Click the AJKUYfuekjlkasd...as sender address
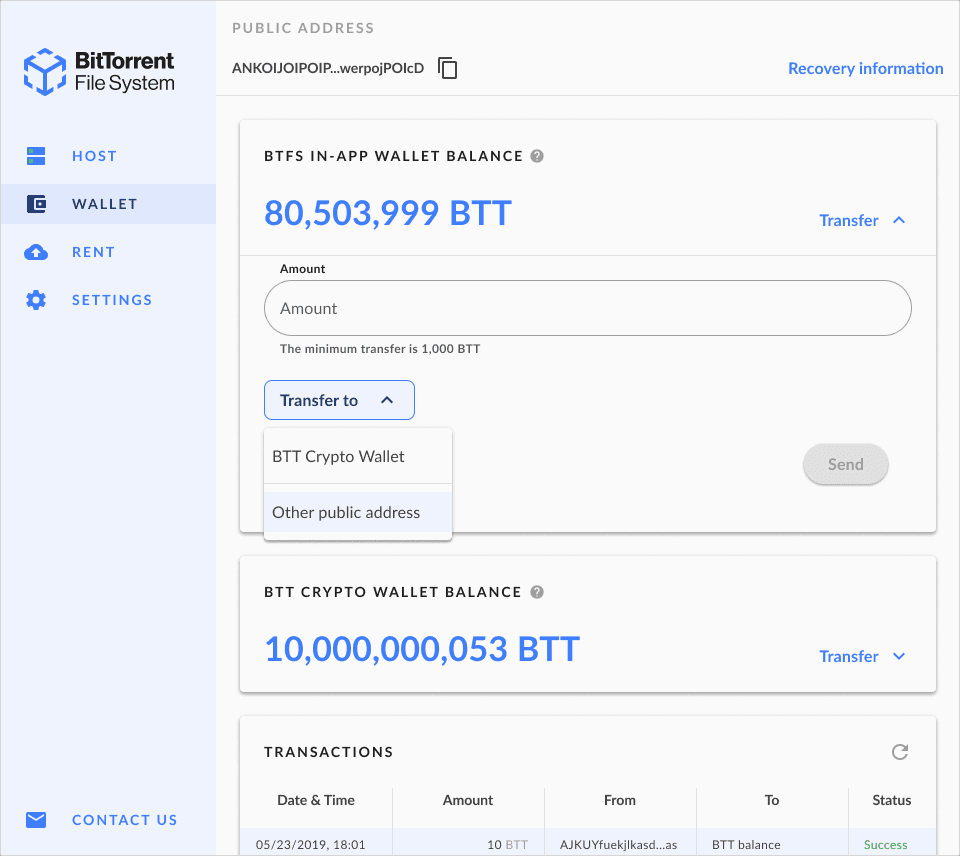Image resolution: width=960 pixels, height=856 pixels. (618, 845)
